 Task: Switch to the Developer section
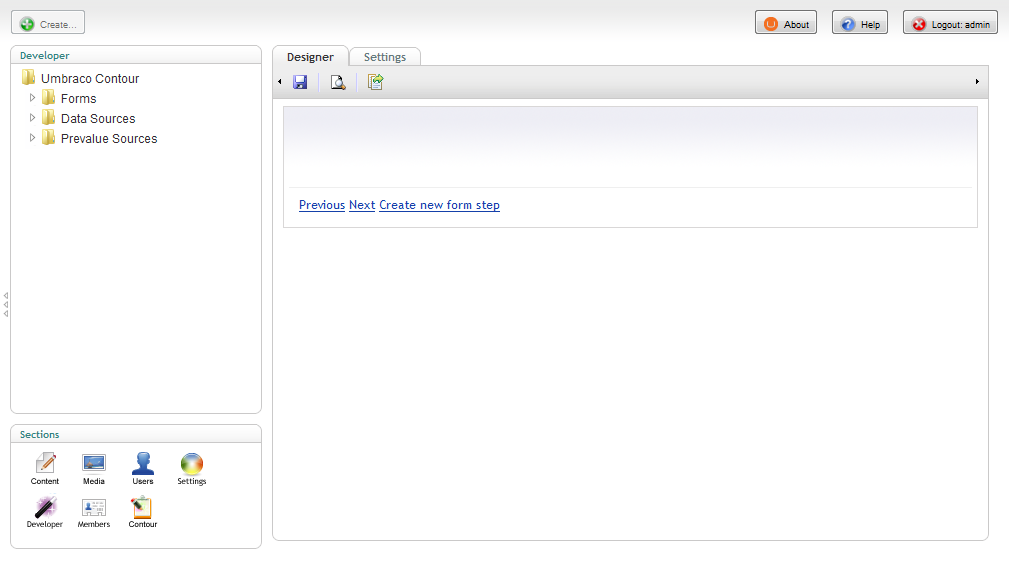[x=45, y=511]
